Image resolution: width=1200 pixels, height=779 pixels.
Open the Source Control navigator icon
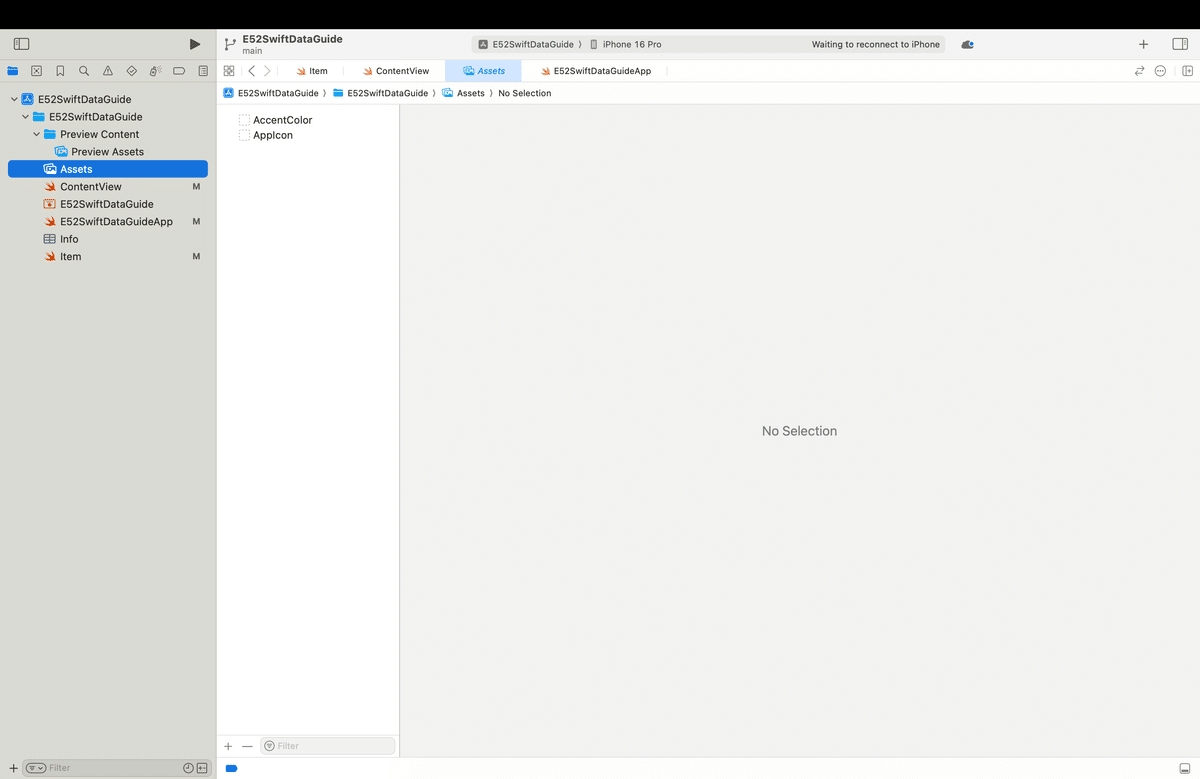click(x=36, y=71)
